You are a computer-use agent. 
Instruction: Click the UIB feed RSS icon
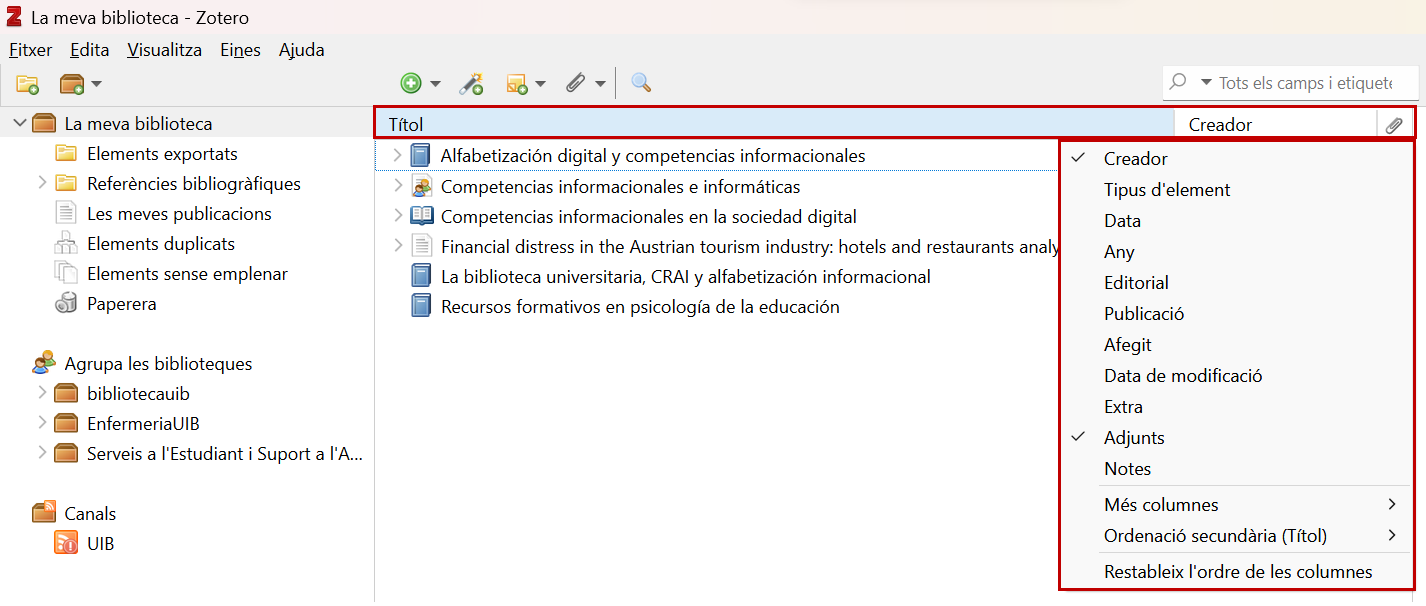click(66, 543)
